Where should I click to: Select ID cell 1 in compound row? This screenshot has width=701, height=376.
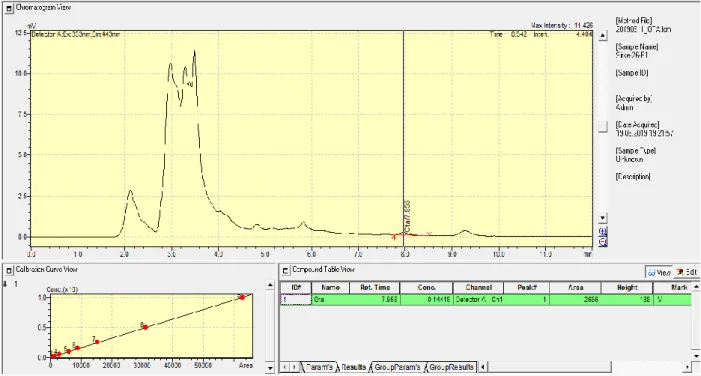pos(296,300)
